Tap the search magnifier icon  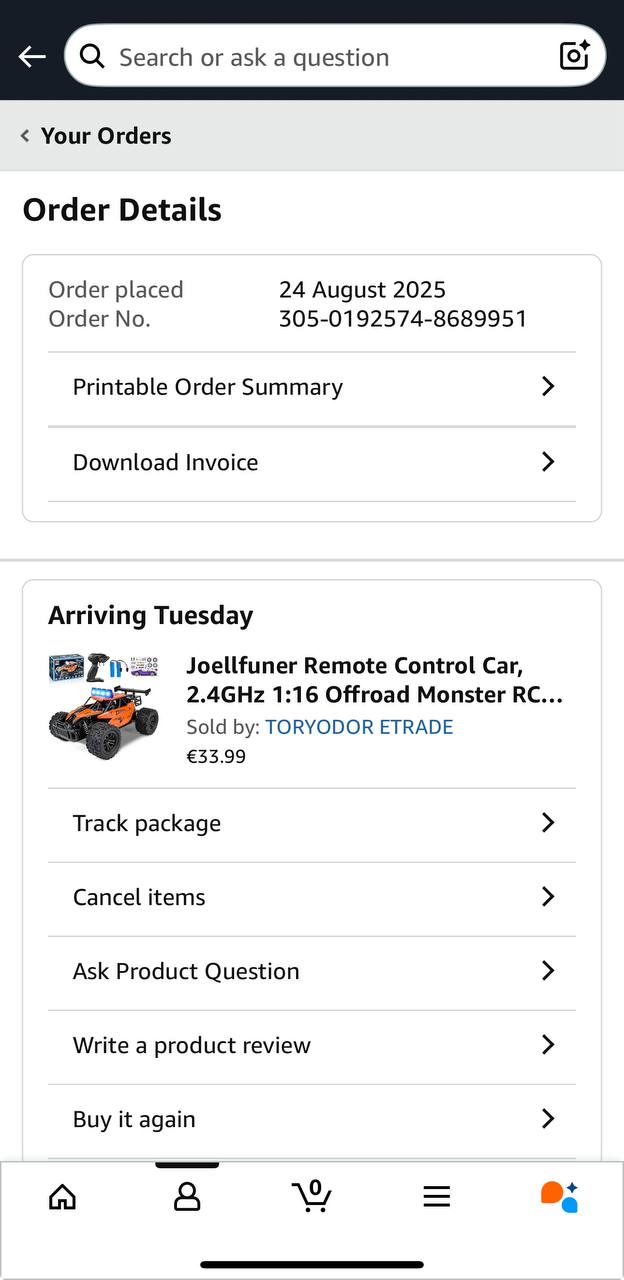[x=92, y=56]
